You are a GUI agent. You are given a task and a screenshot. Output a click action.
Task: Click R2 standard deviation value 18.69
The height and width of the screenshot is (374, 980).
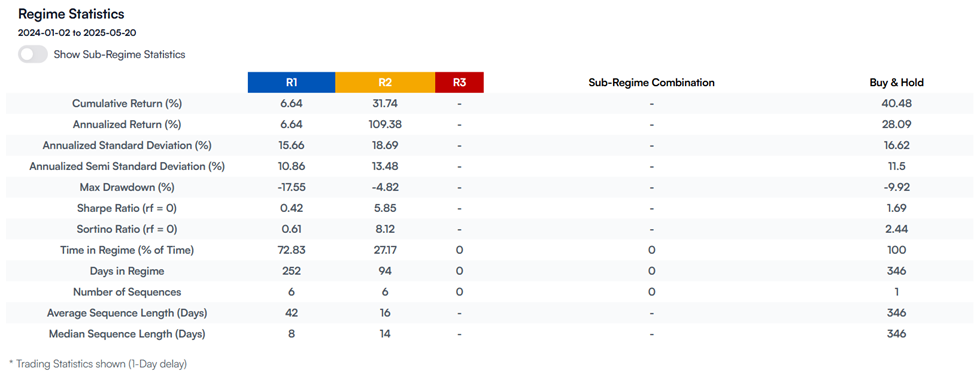(x=385, y=145)
